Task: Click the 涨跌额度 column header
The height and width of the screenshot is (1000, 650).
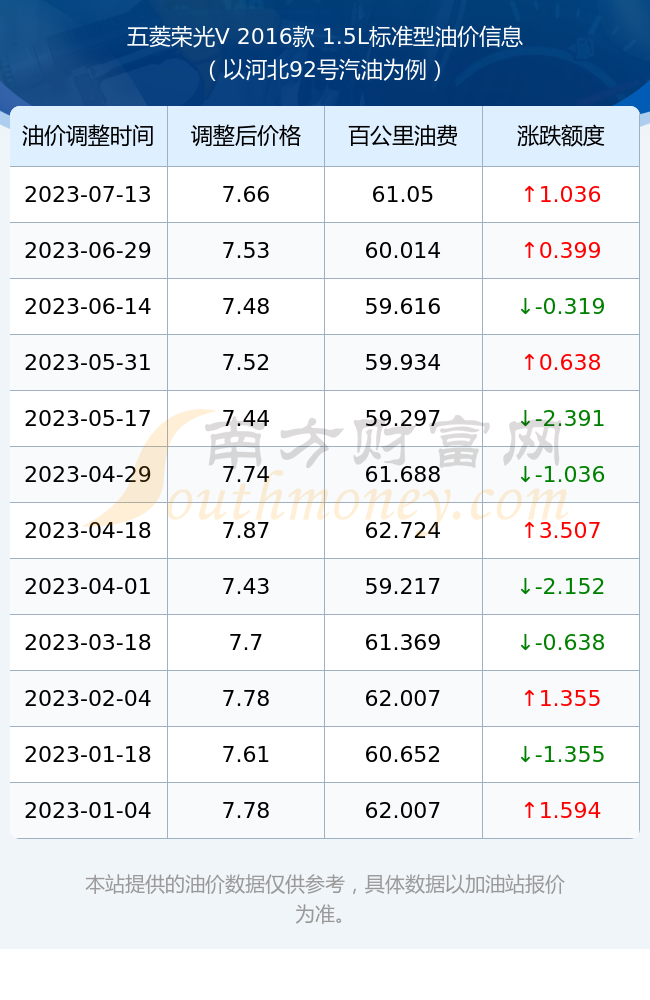Action: click(561, 136)
